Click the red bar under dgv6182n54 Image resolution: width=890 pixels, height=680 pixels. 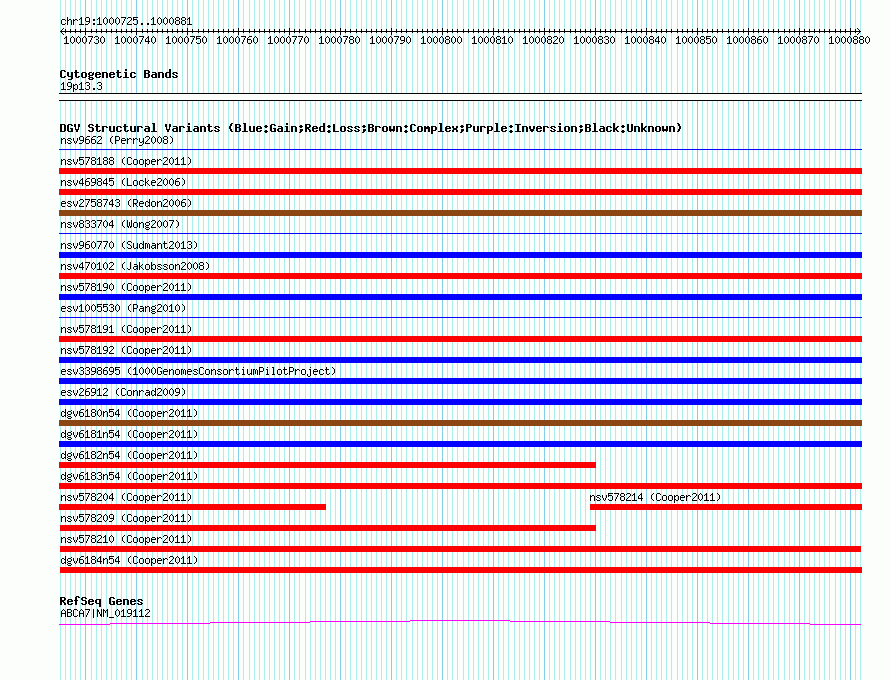click(328, 465)
